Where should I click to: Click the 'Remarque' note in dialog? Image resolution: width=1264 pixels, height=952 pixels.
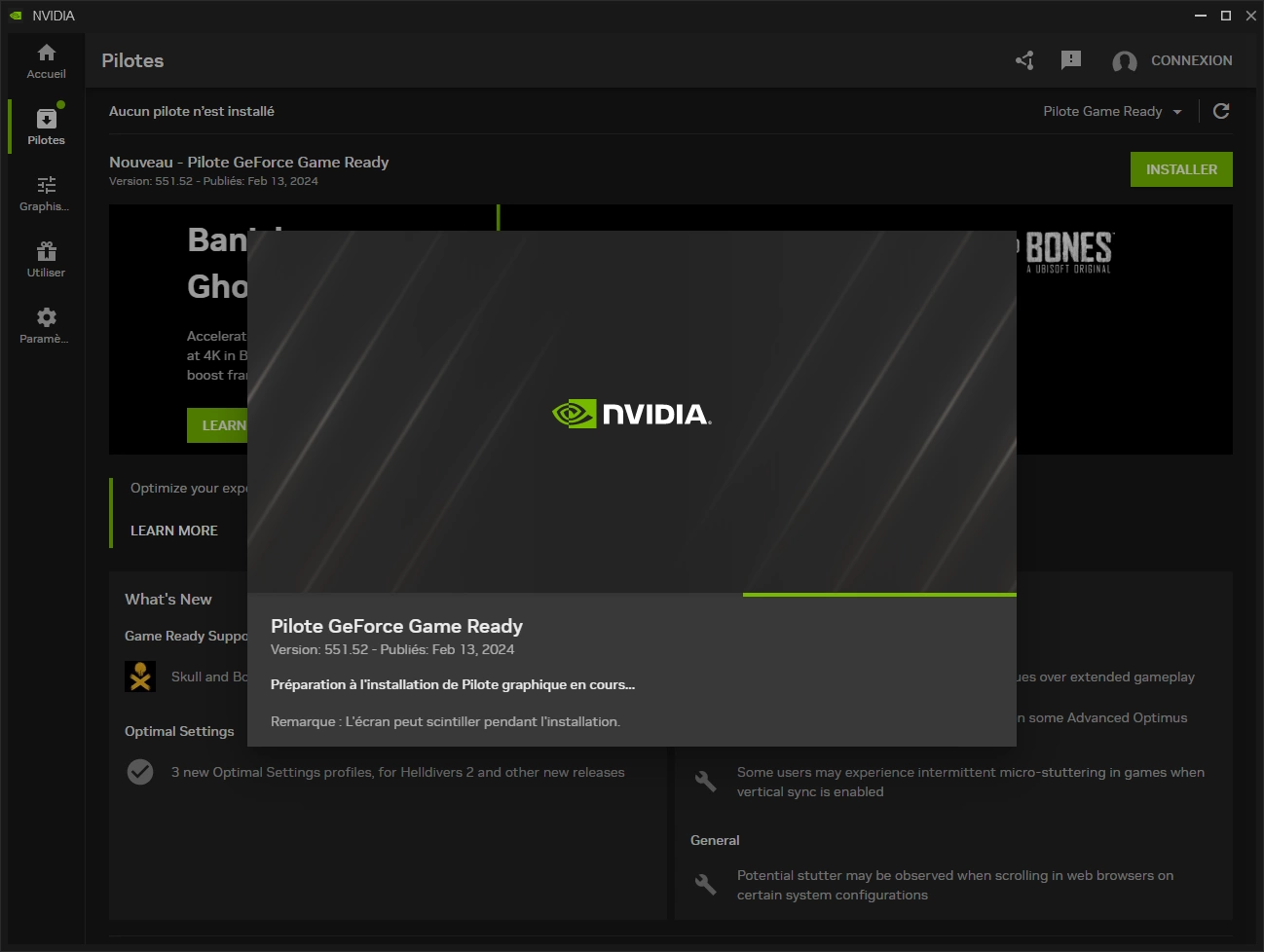point(445,721)
